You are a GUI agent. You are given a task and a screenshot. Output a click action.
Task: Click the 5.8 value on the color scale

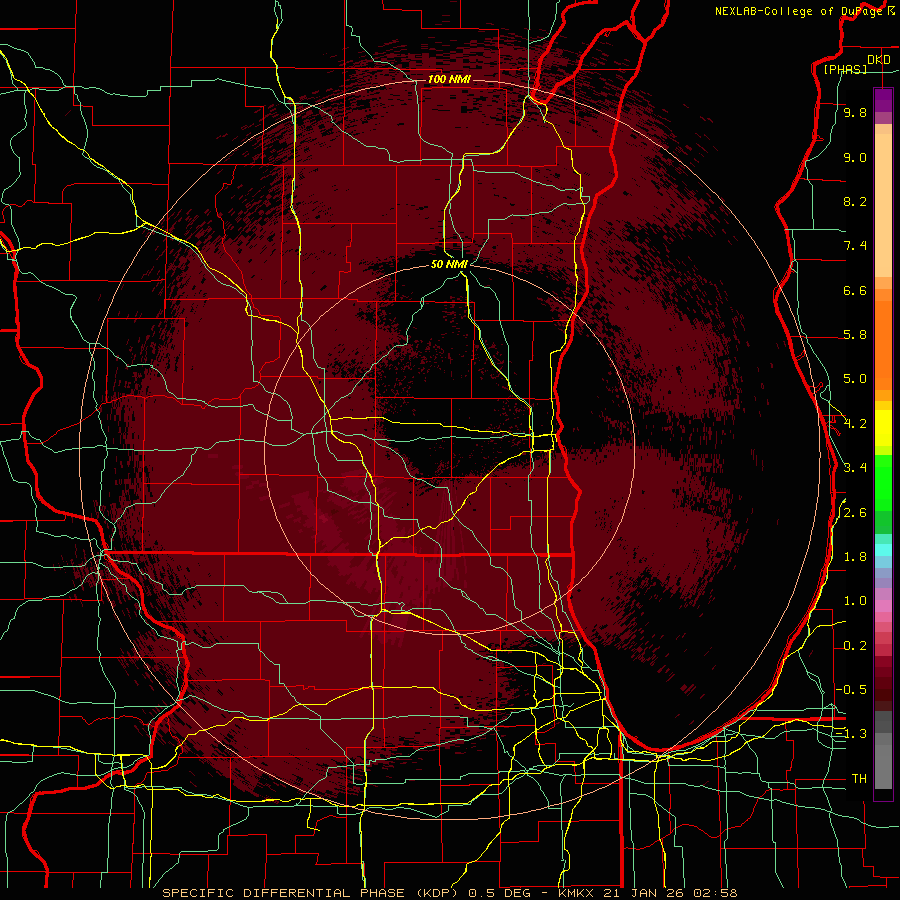(855, 335)
